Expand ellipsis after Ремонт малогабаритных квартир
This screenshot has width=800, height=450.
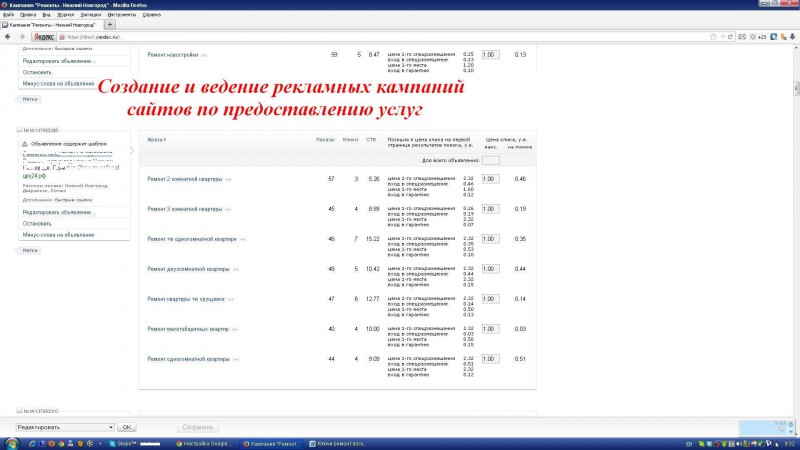235,330
